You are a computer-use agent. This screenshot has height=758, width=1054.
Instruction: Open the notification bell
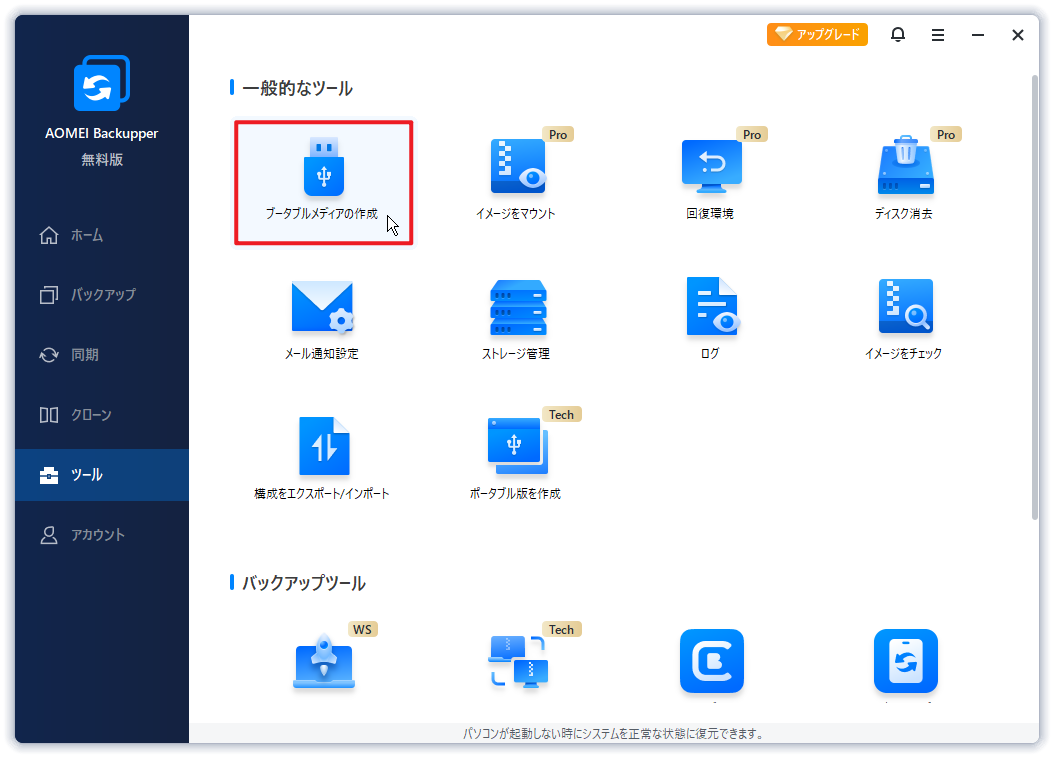pyautogui.click(x=897, y=34)
